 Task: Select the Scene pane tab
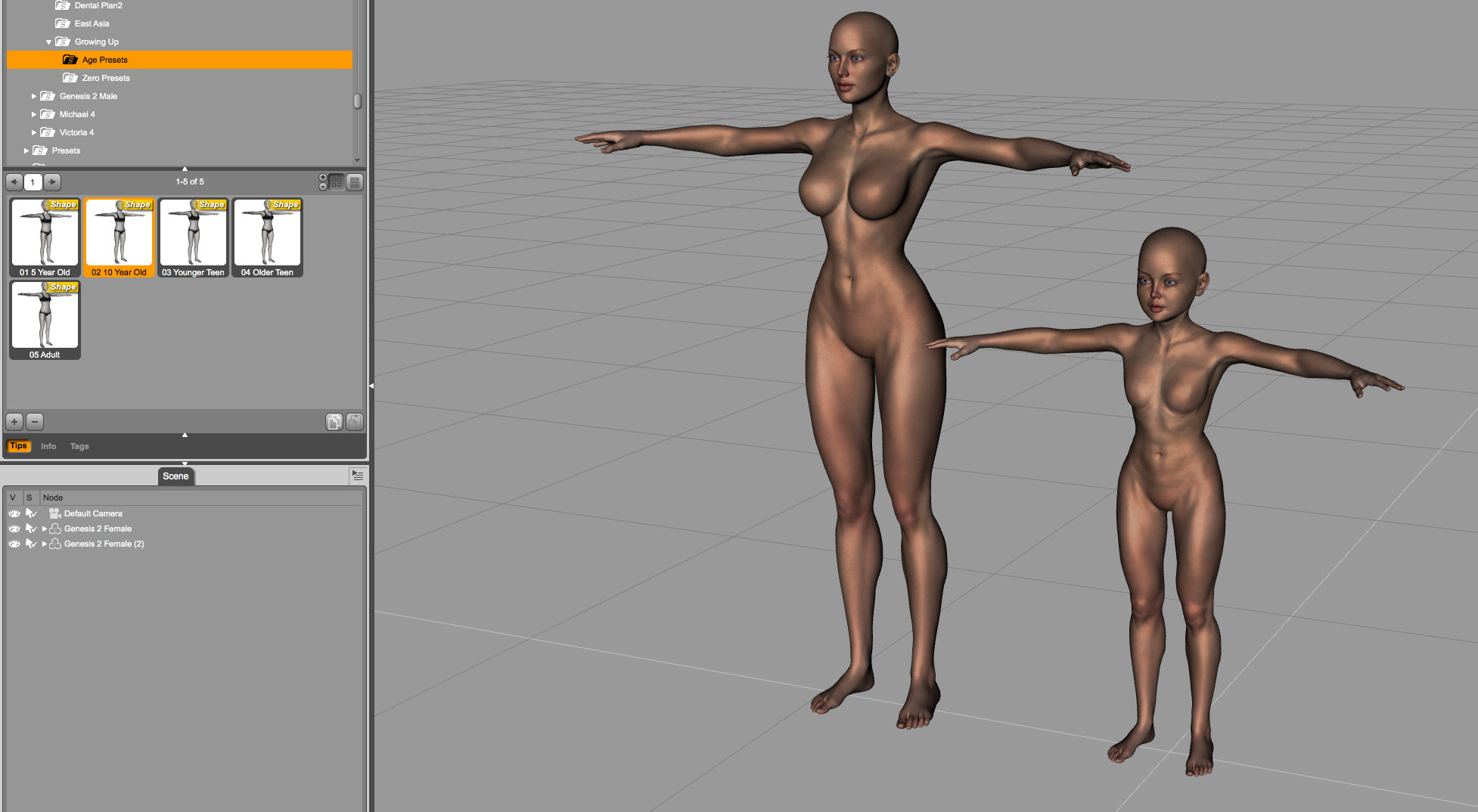click(175, 476)
